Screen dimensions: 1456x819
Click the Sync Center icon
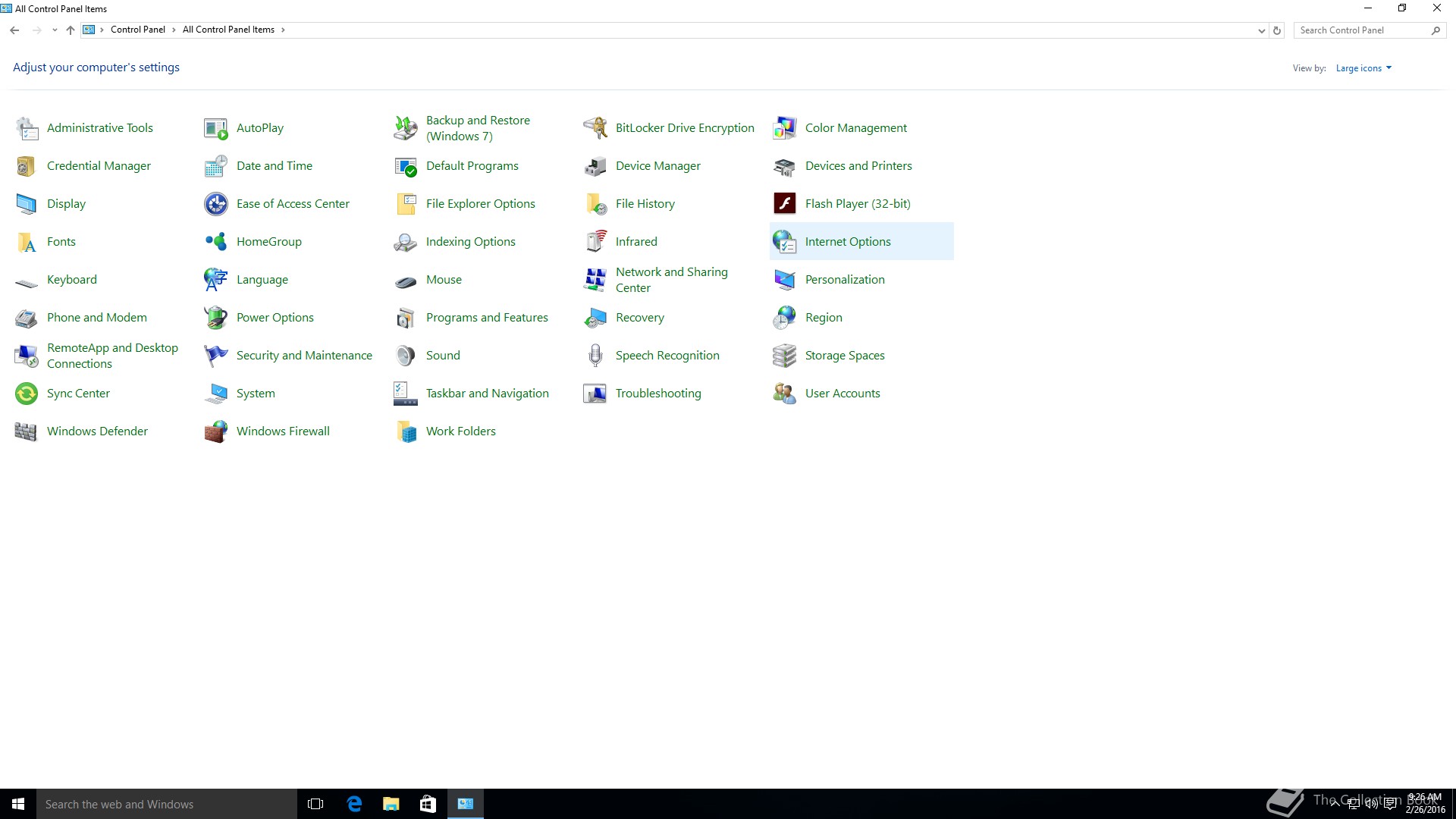coord(27,394)
